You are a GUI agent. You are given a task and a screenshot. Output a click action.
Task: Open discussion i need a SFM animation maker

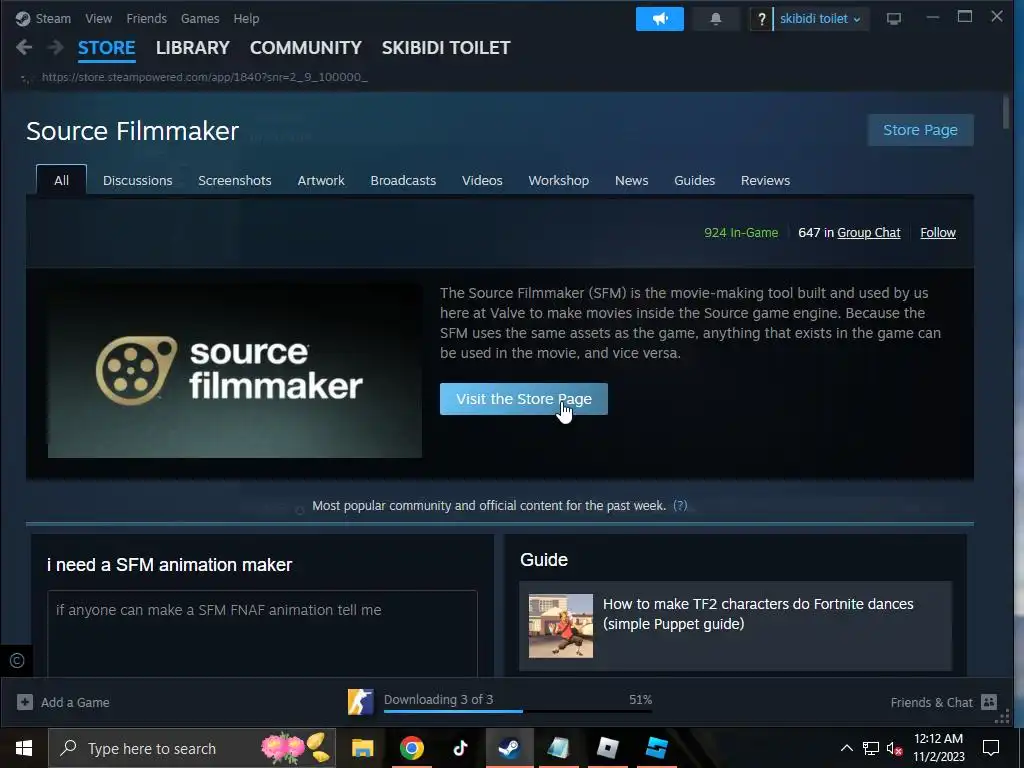click(170, 565)
